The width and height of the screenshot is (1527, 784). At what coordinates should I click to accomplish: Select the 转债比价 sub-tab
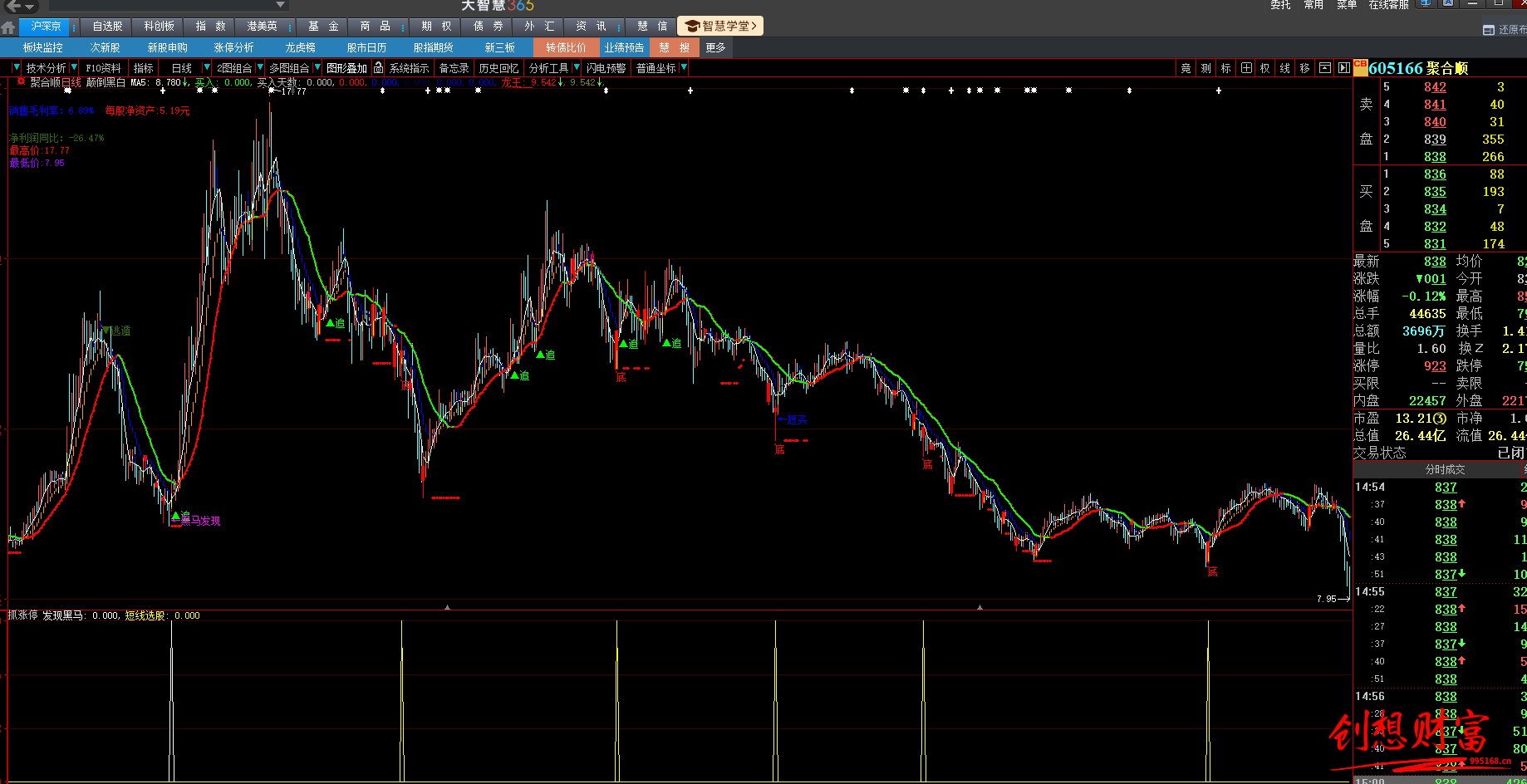point(566,48)
